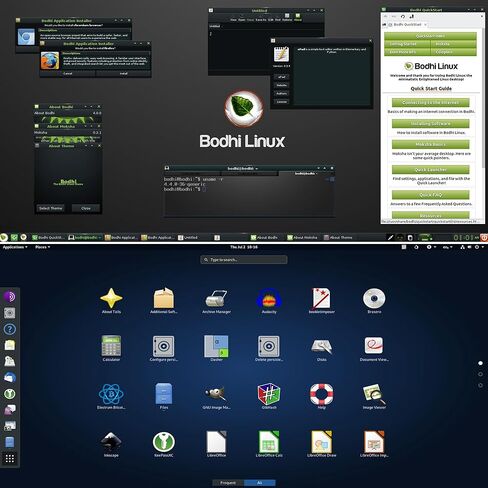Viewport: 488px width, 488px height.
Task: Switch app view to Frequent
Action: coord(228,483)
